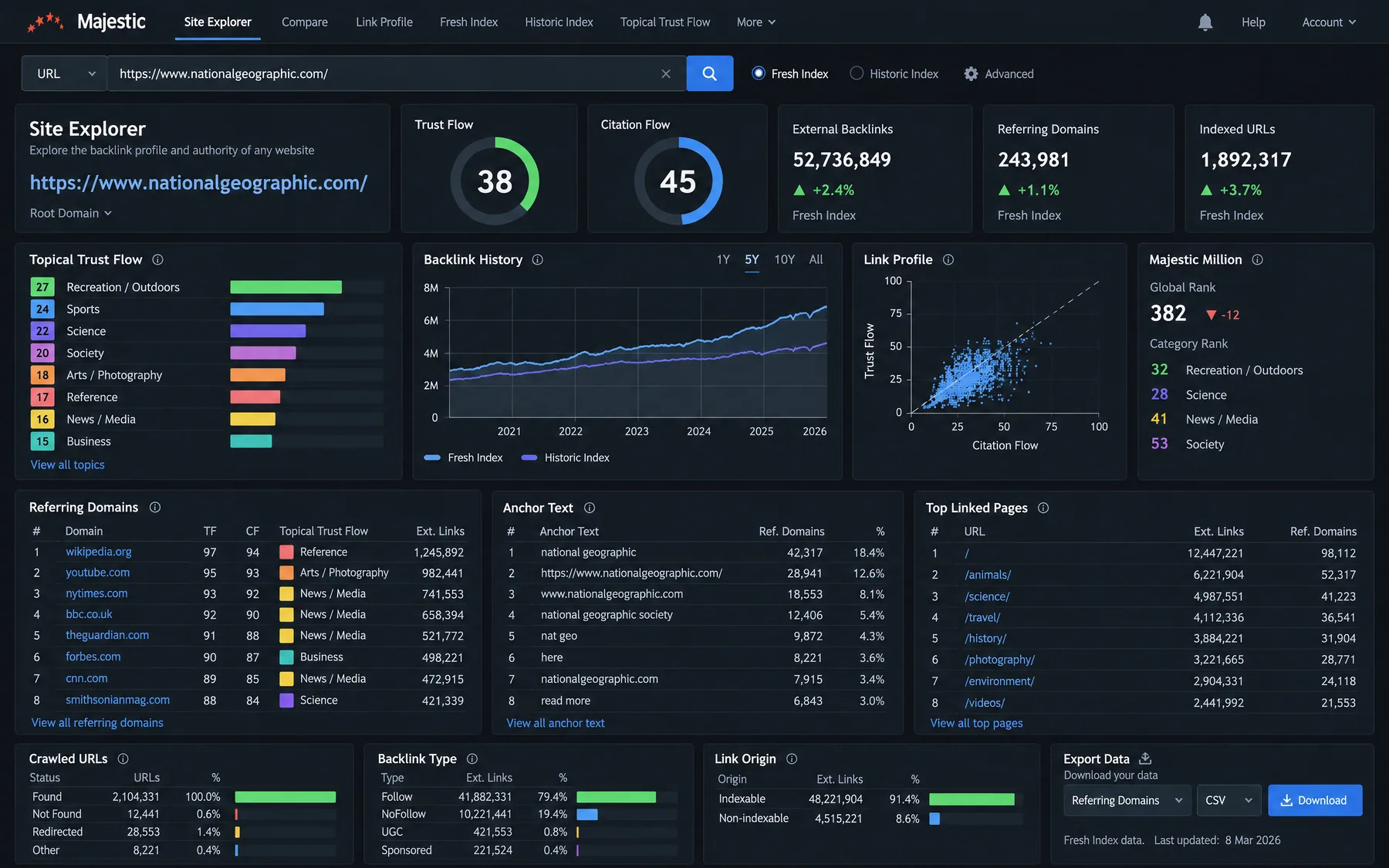The image size is (1389, 868).
Task: Click Indexed URLs up-trend arrow
Action: 1206,191
